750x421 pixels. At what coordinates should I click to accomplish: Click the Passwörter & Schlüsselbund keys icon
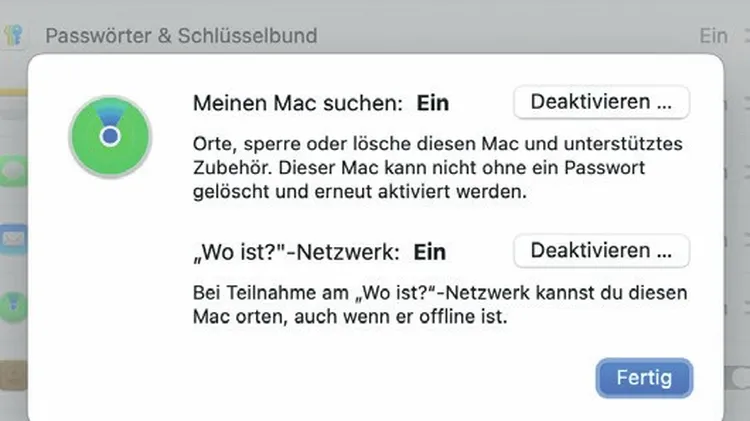coord(13,35)
